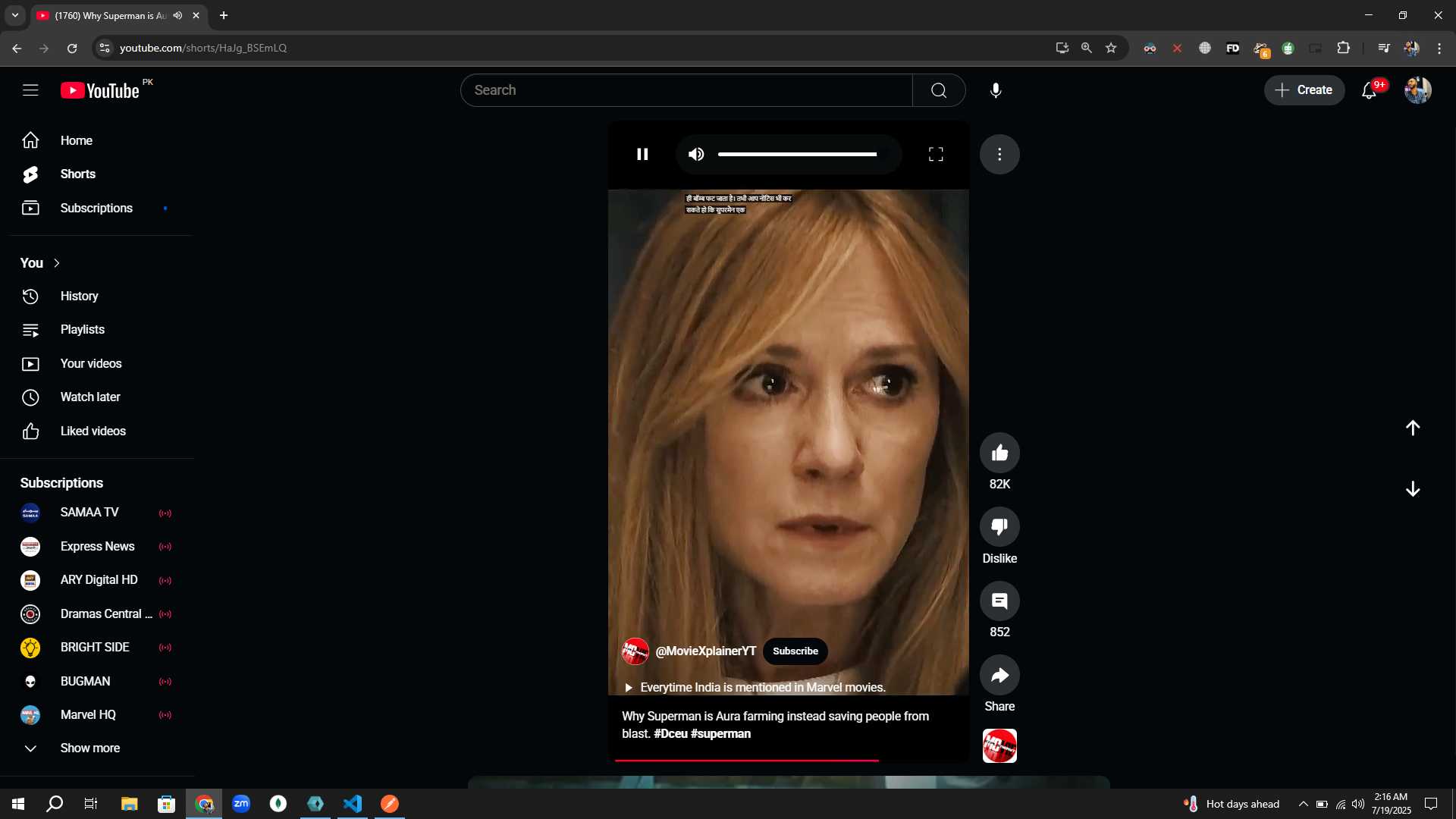Open the Create button
The height and width of the screenshot is (819, 1456).
[1304, 90]
